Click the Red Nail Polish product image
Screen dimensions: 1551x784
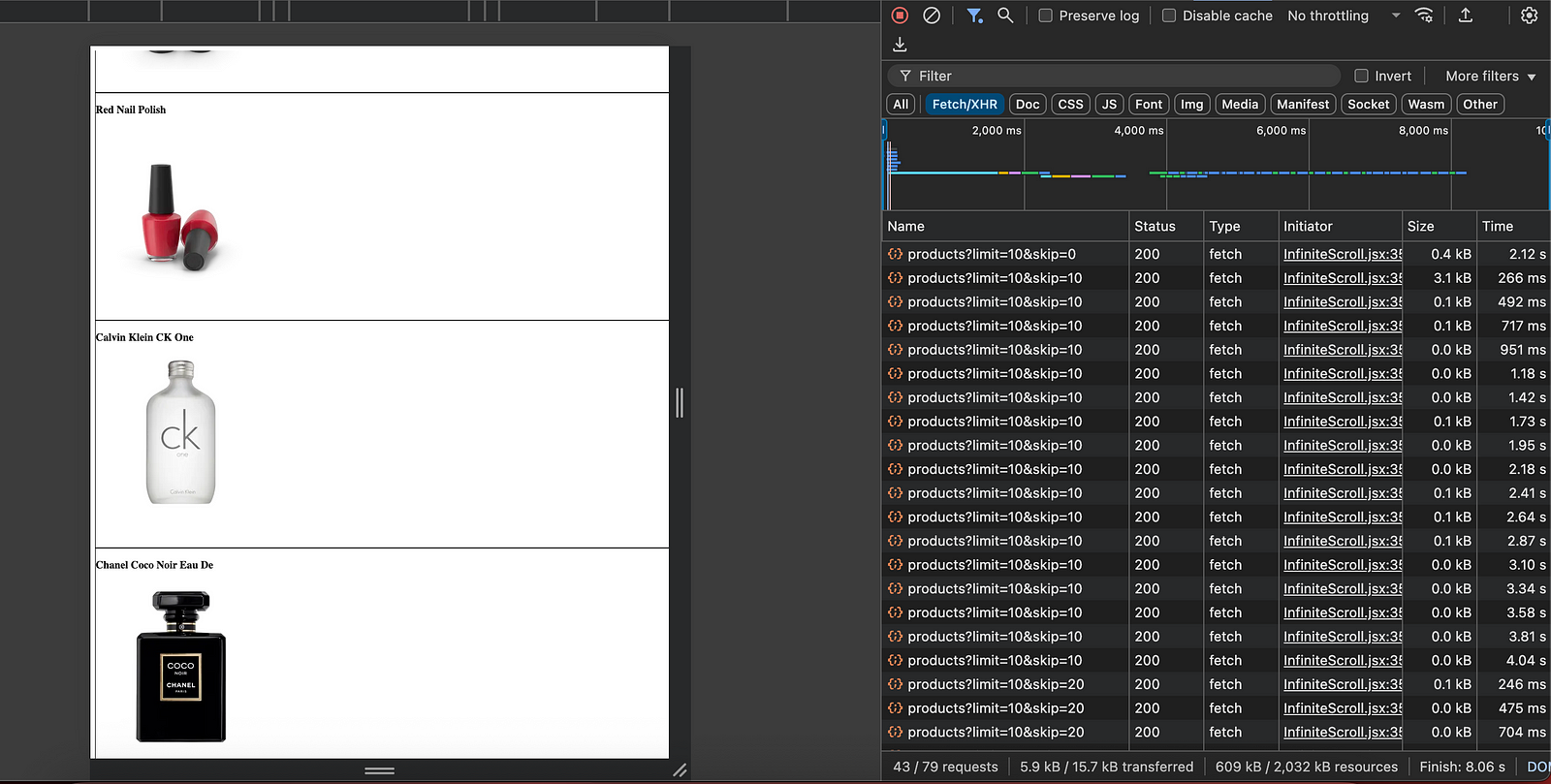tap(180, 217)
